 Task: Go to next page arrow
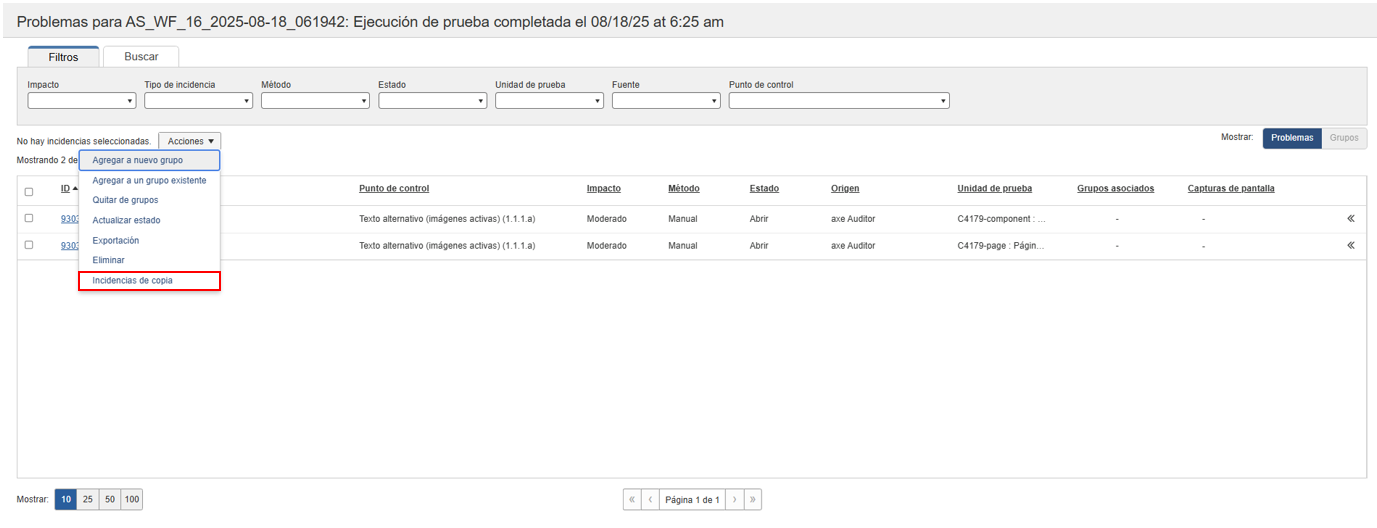734,500
